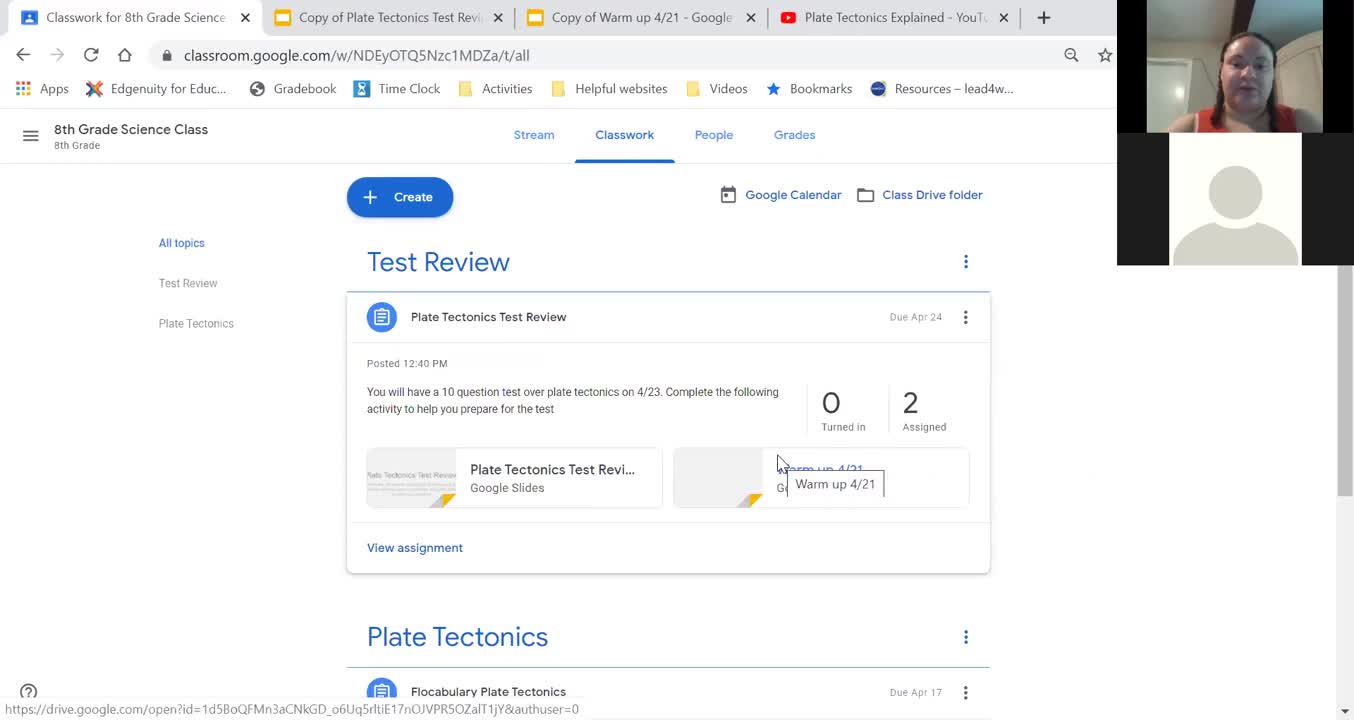The height and width of the screenshot is (720, 1354).
Task: Select the Classwork tab
Action: click(x=624, y=135)
